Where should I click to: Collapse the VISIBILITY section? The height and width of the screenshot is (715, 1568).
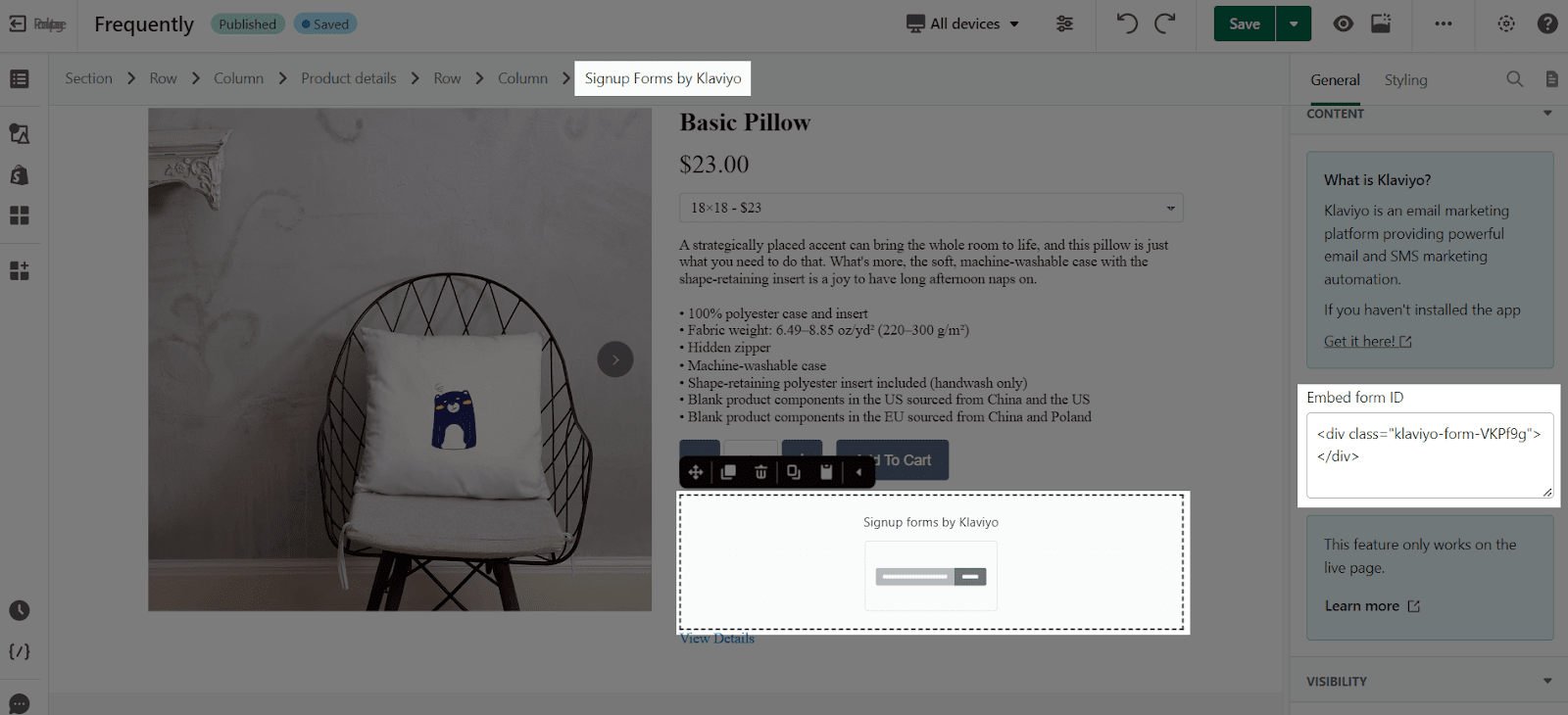[x=1547, y=681]
